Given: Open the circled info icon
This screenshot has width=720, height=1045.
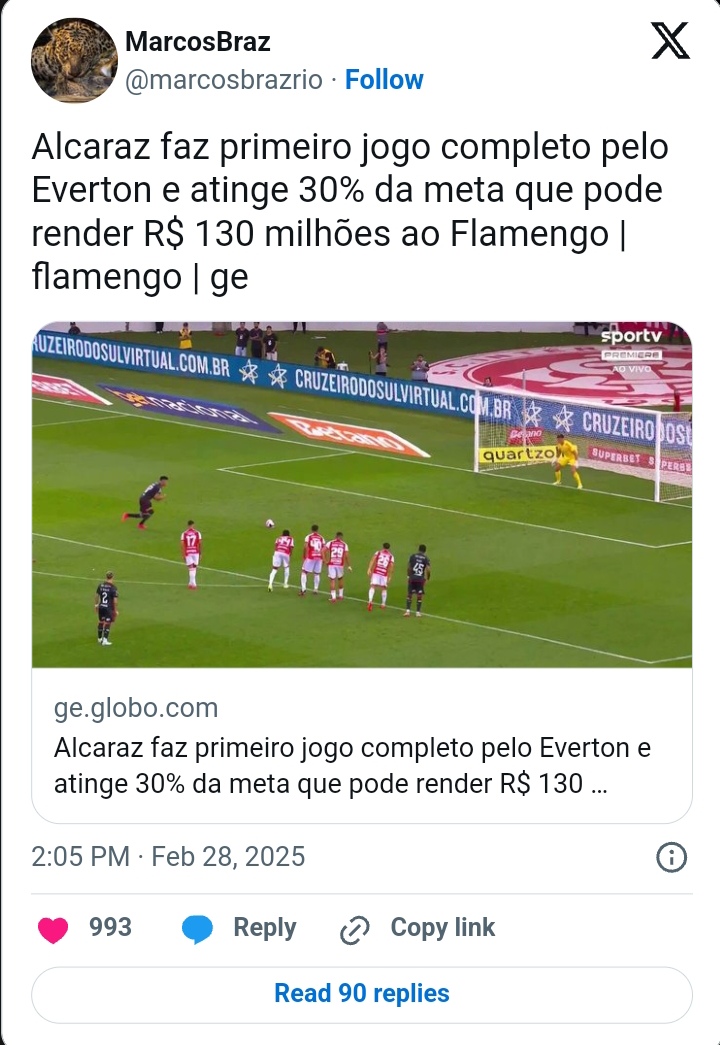Looking at the screenshot, I should tap(671, 857).
